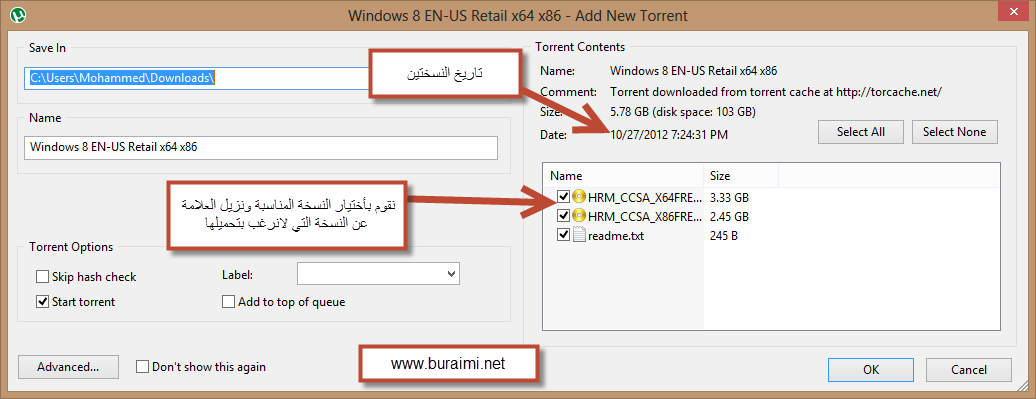
Task: Click the torrent date 10/27/2012 7:24:31 PM
Action: coord(669,135)
